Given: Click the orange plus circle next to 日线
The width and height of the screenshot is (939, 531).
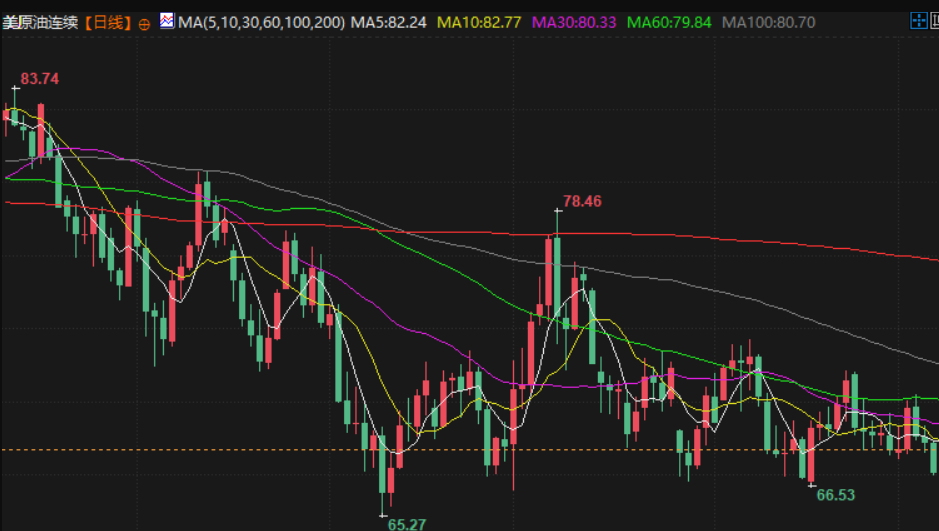Looking at the screenshot, I should click(x=144, y=24).
